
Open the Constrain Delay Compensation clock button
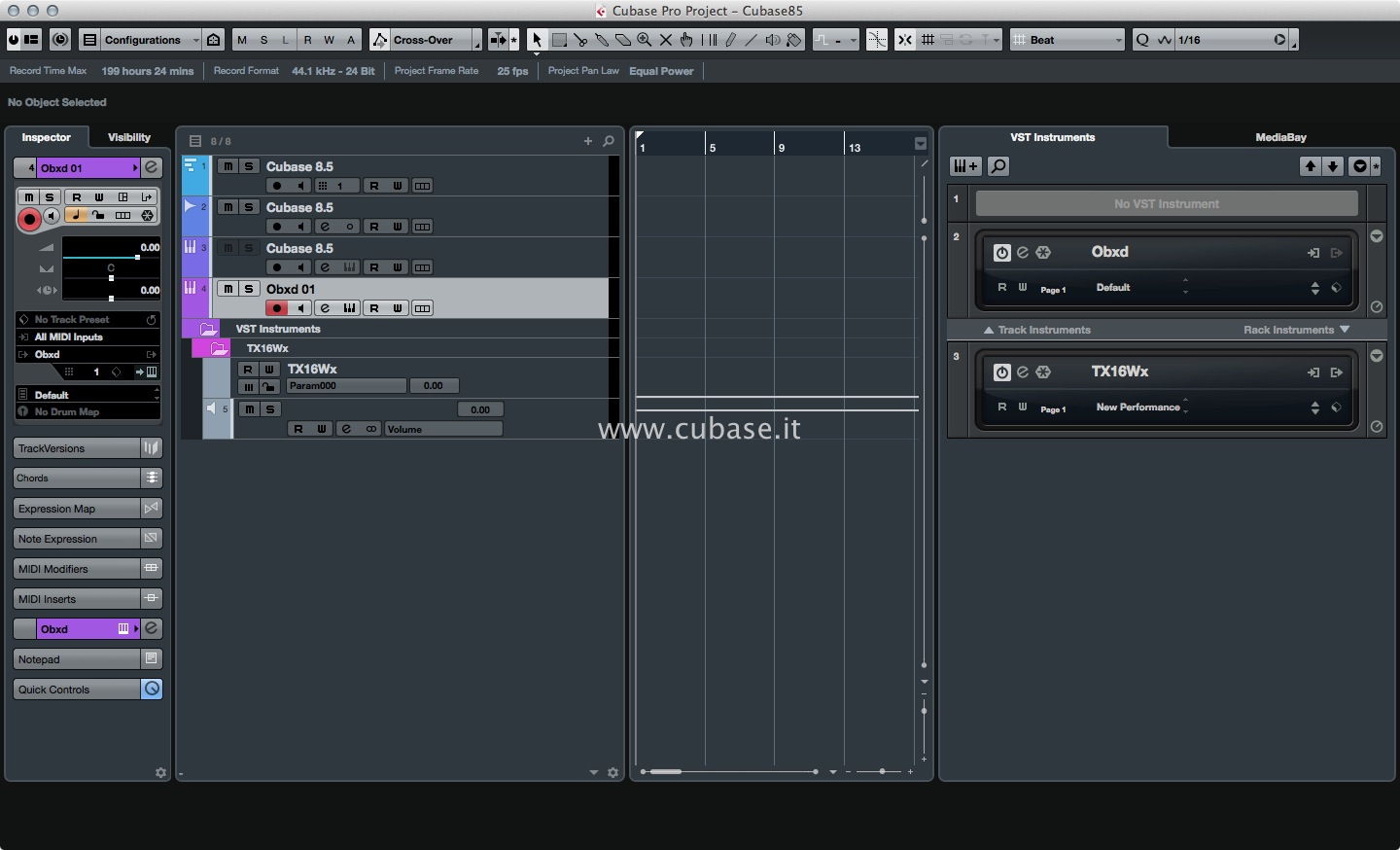[x=60, y=40]
